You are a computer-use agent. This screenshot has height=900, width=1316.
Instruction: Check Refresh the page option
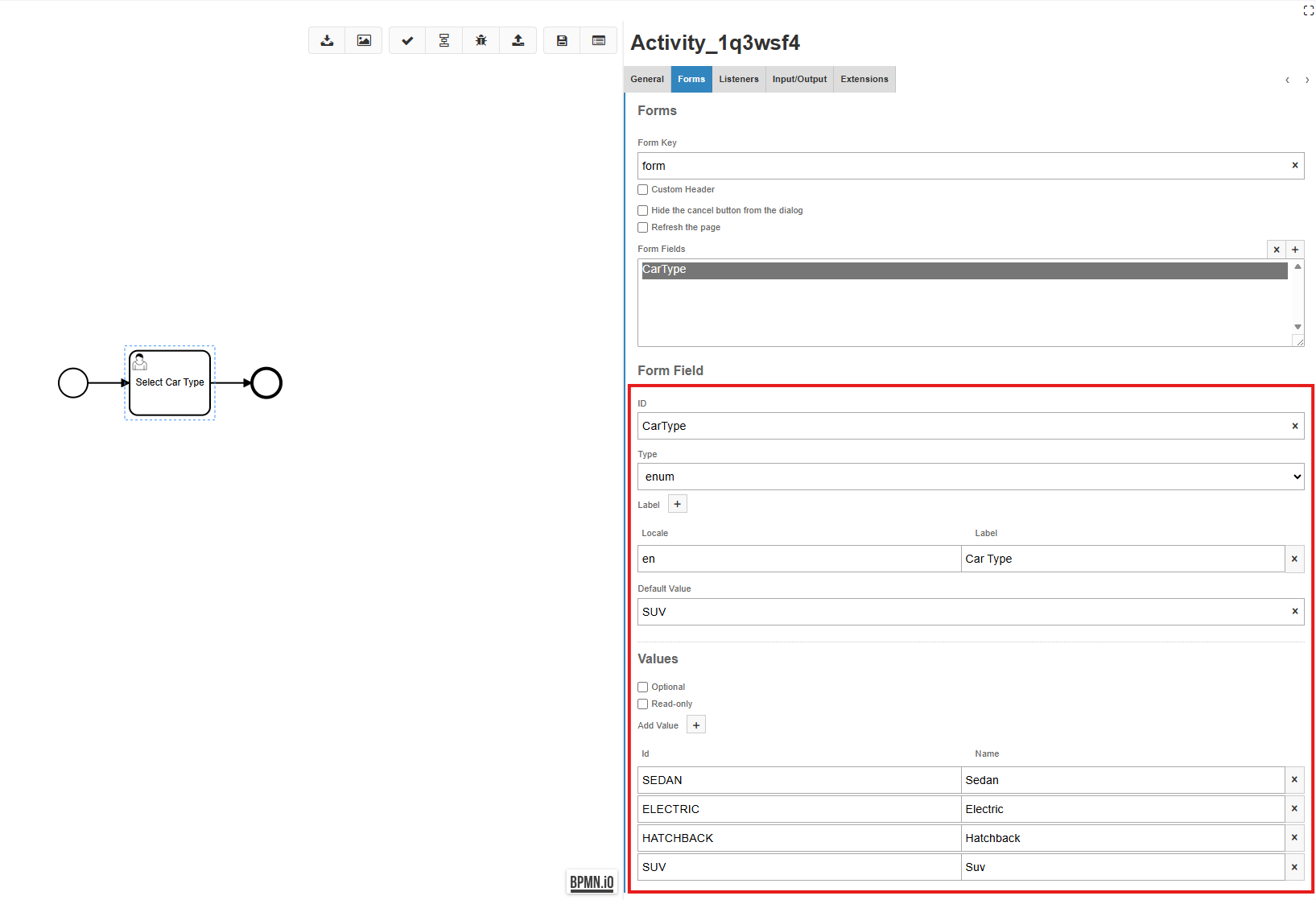click(x=643, y=228)
